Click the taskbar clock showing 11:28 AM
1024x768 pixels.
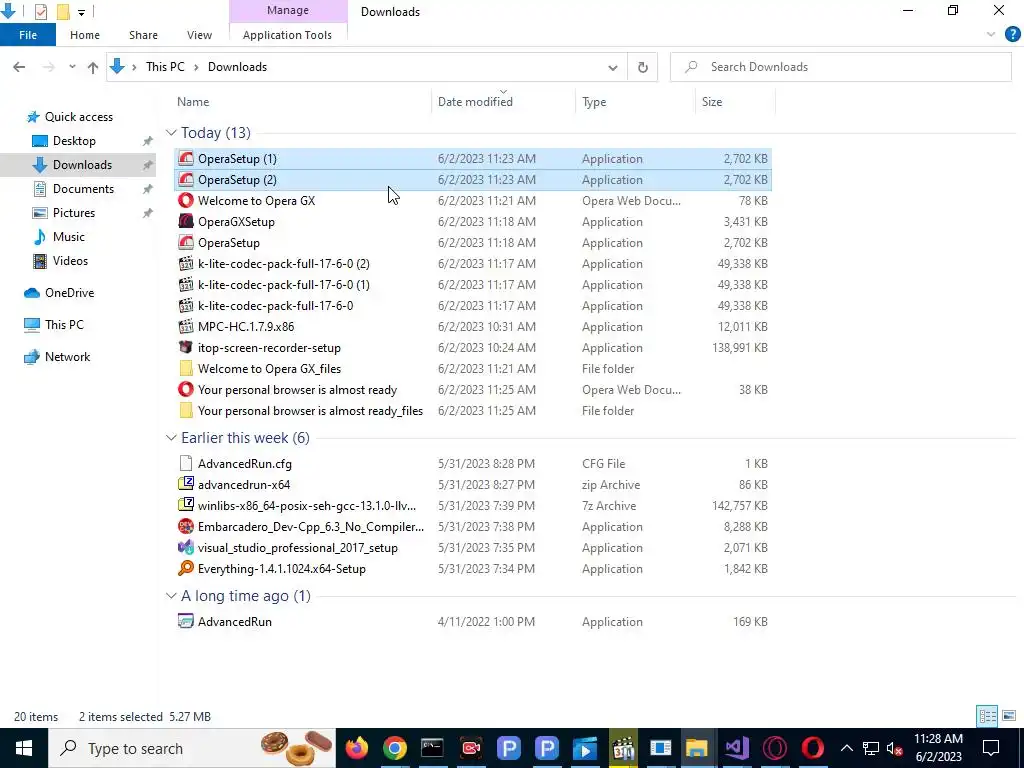(938, 748)
